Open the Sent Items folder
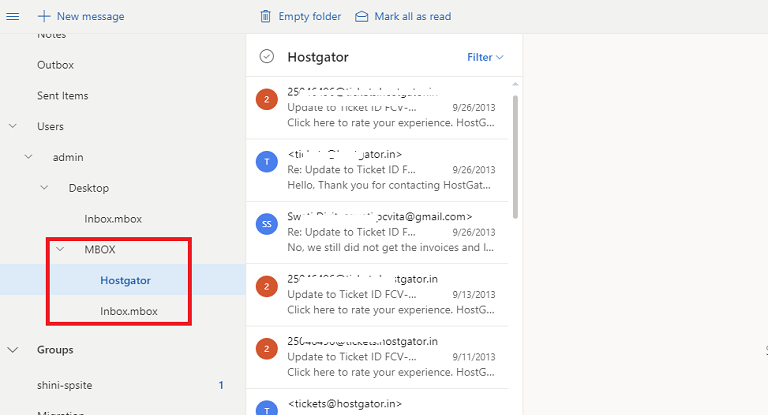 [63, 96]
